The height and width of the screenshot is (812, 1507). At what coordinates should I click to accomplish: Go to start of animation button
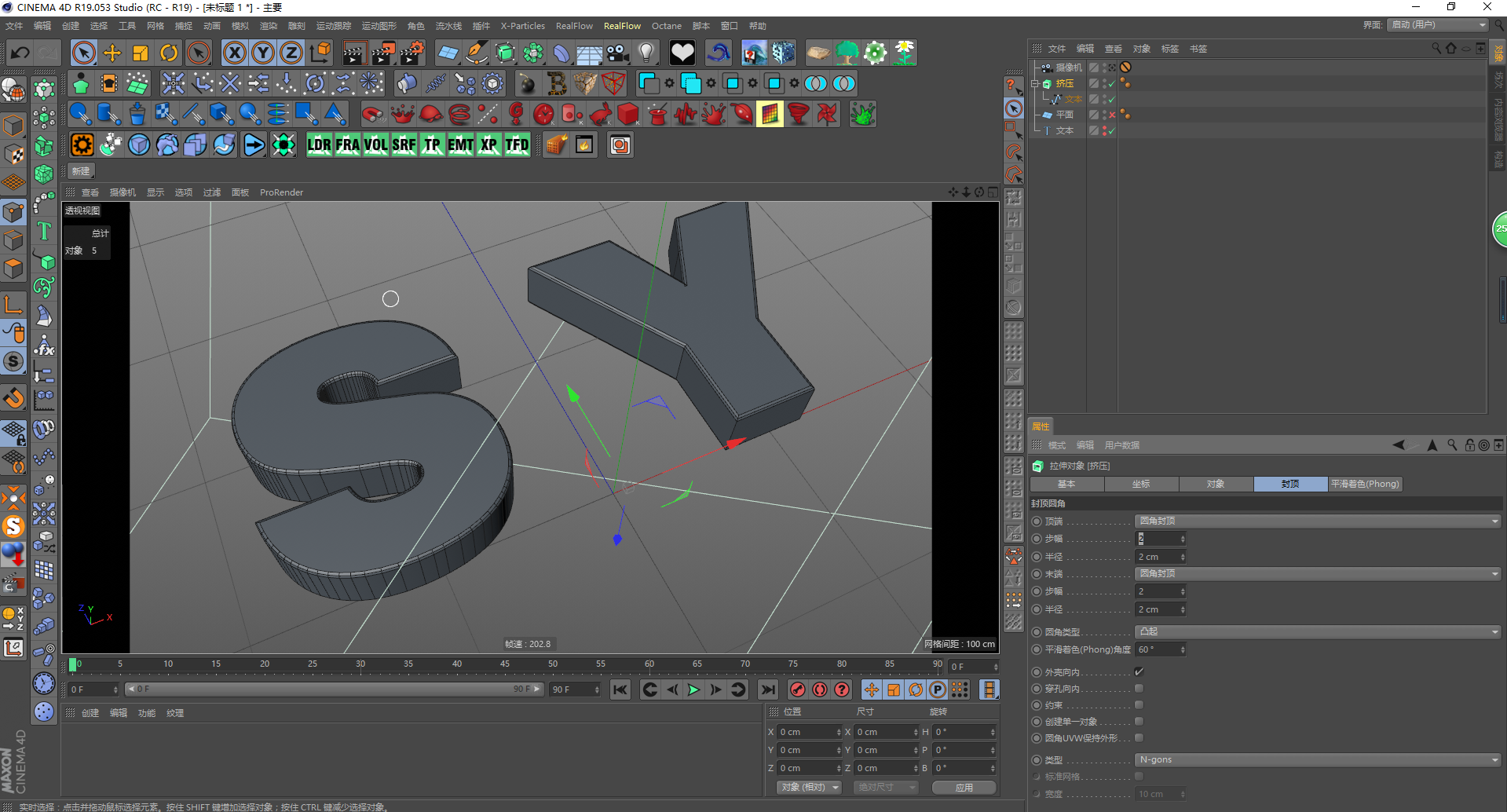(x=620, y=689)
